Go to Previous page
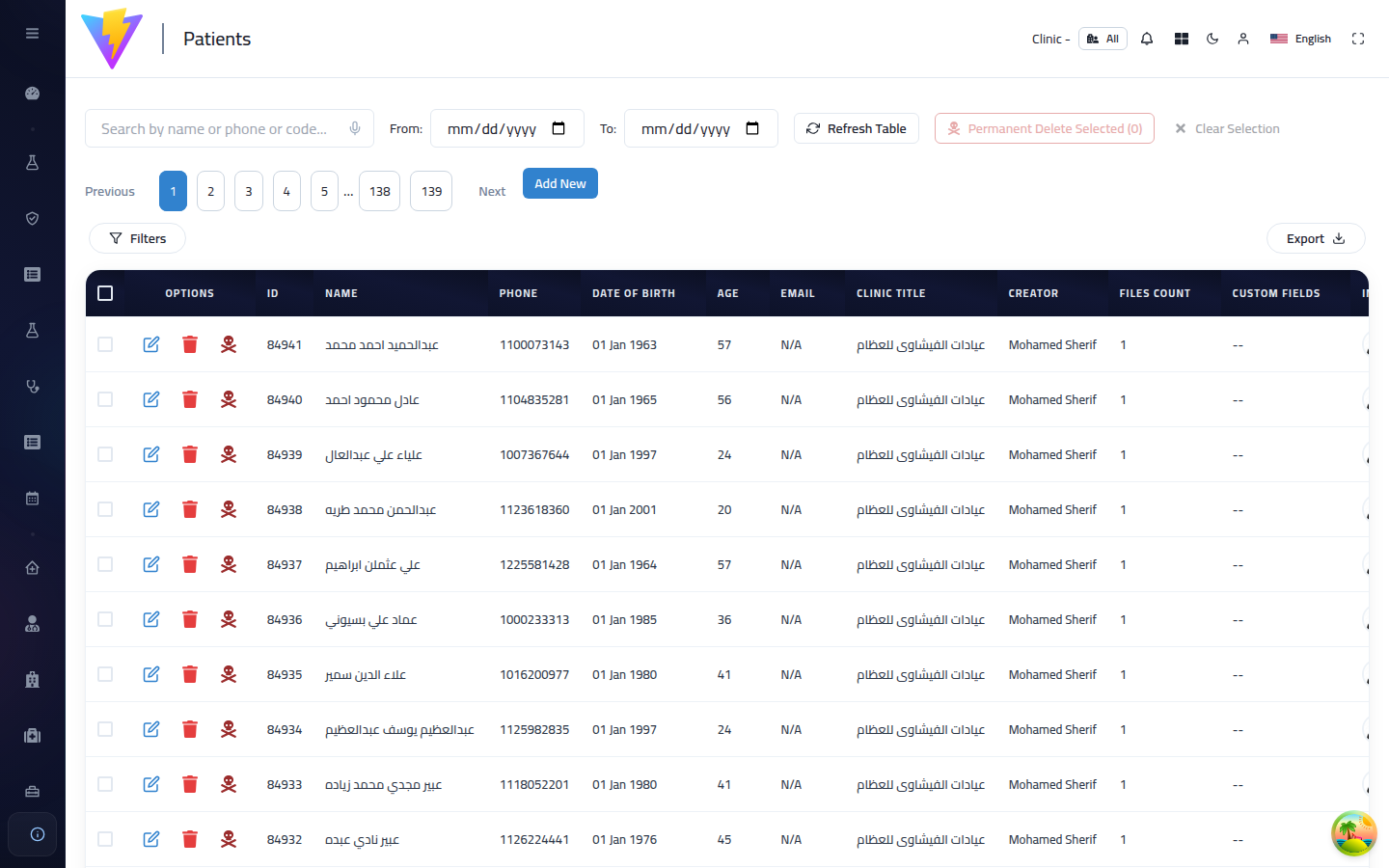This screenshot has width=1389, height=868. [x=110, y=191]
